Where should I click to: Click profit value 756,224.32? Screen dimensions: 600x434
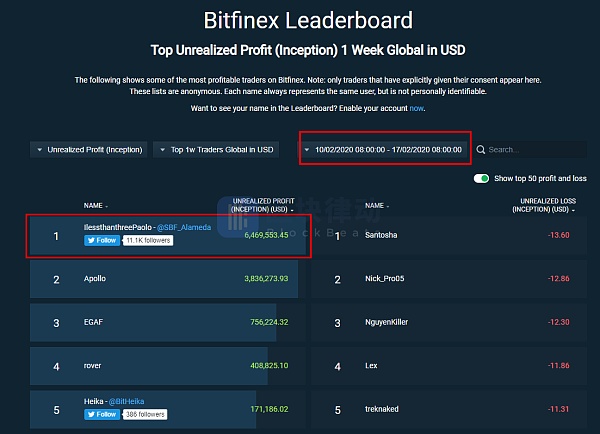point(269,322)
